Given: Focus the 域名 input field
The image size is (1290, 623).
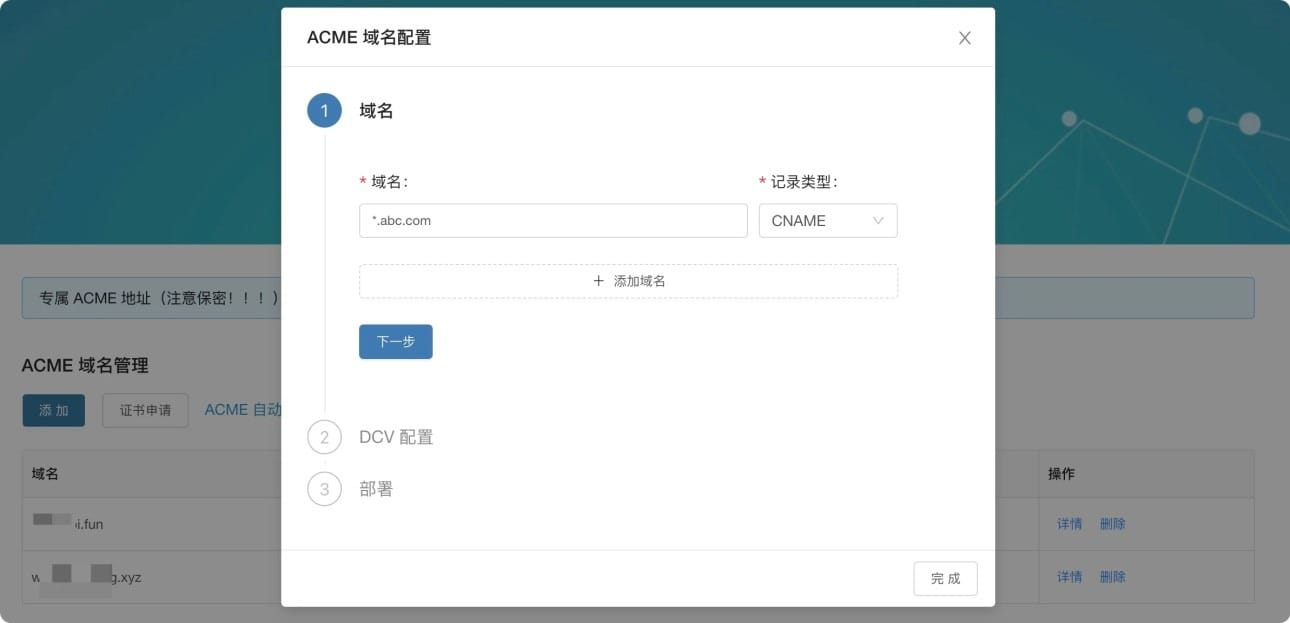Looking at the screenshot, I should 552,221.
